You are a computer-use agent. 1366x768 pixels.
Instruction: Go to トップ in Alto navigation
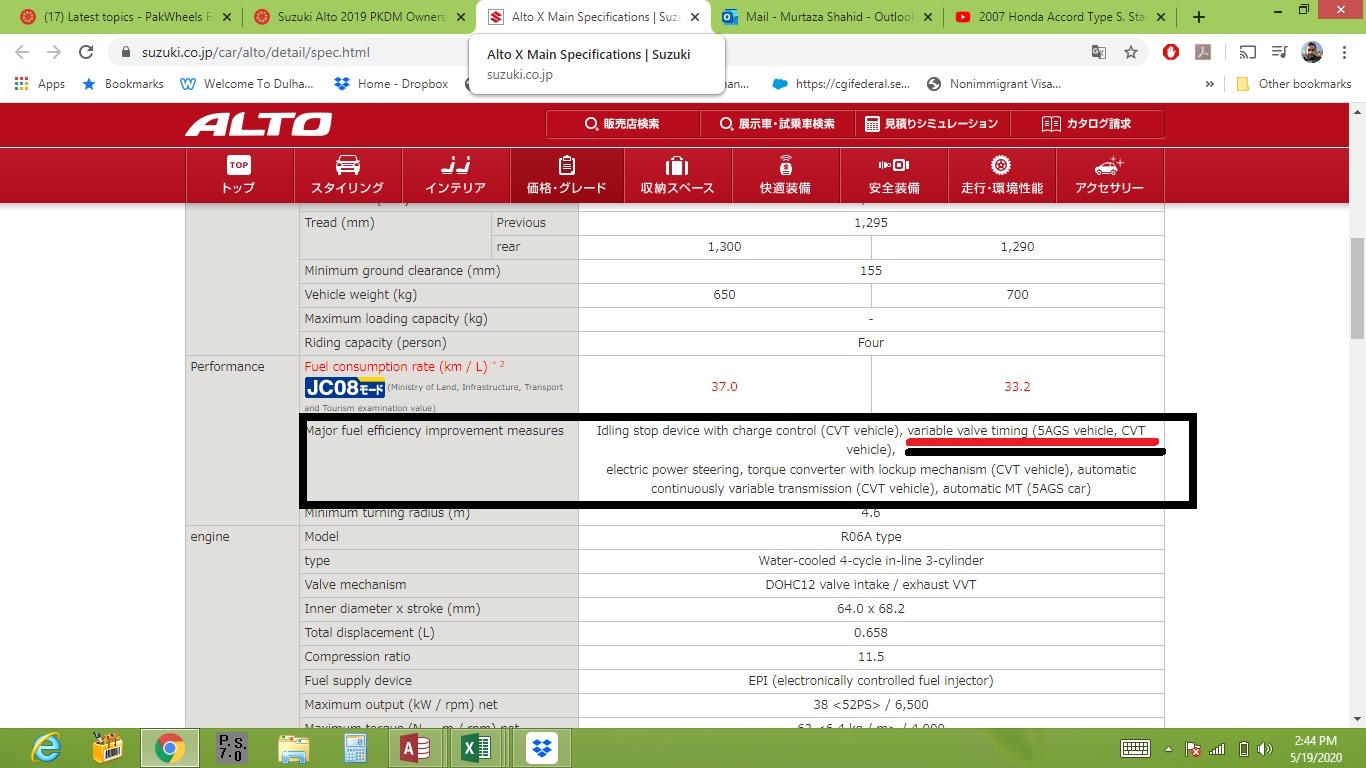pos(238,175)
